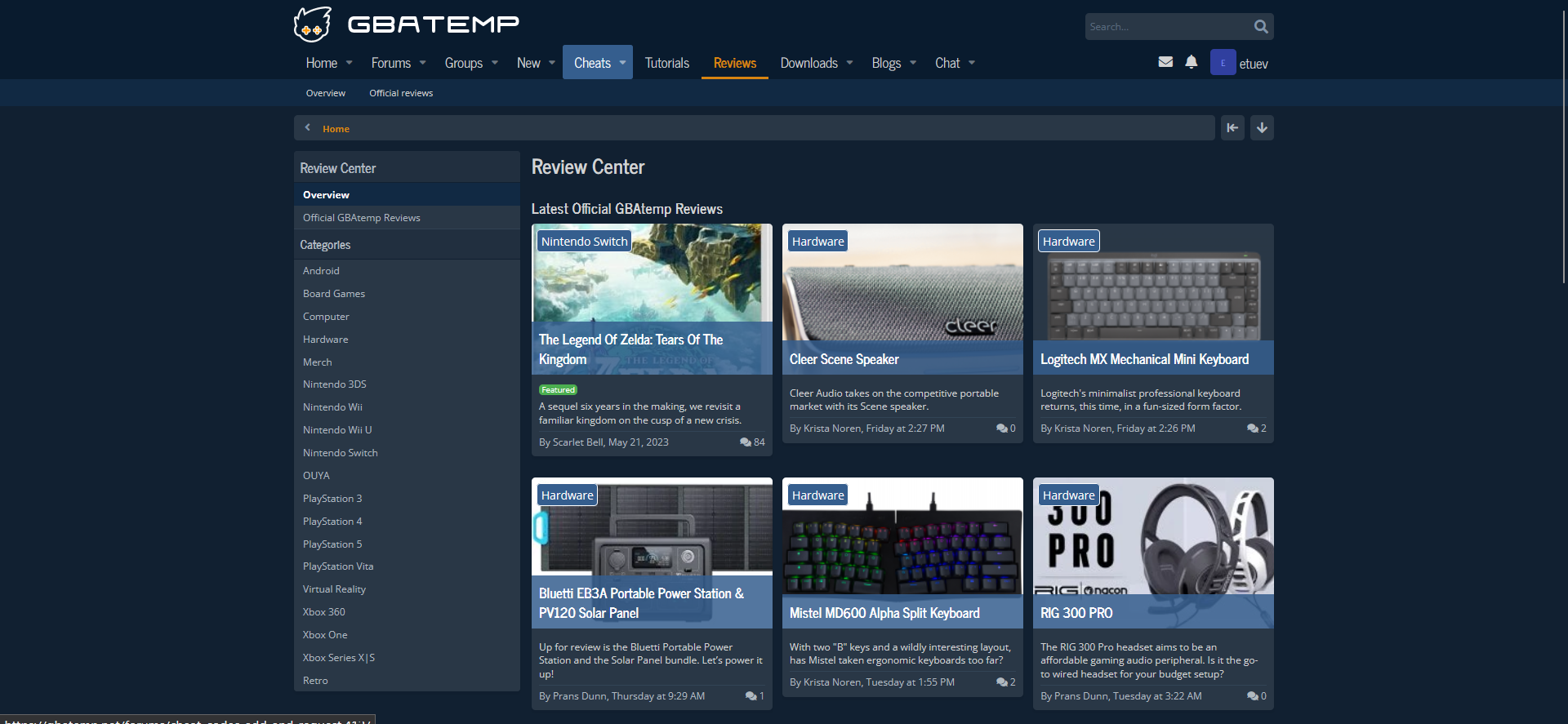Open the Nintendo 3DS category
The image size is (1568, 724).
click(335, 384)
